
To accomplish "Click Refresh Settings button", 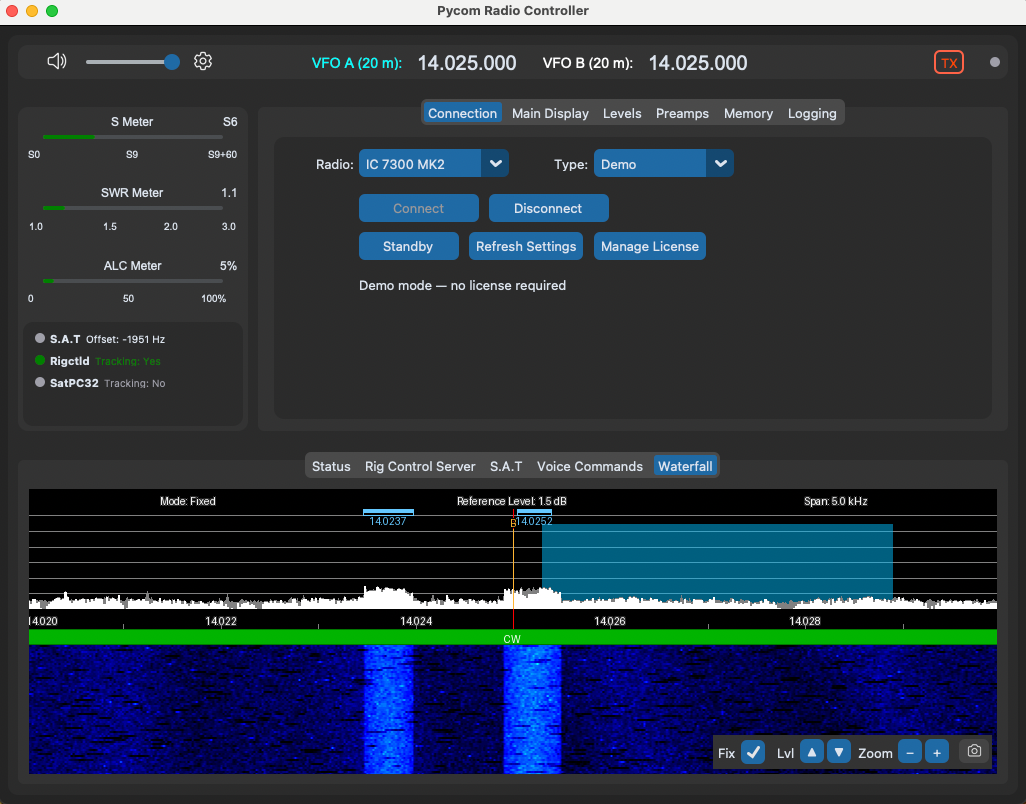I will (526, 246).
